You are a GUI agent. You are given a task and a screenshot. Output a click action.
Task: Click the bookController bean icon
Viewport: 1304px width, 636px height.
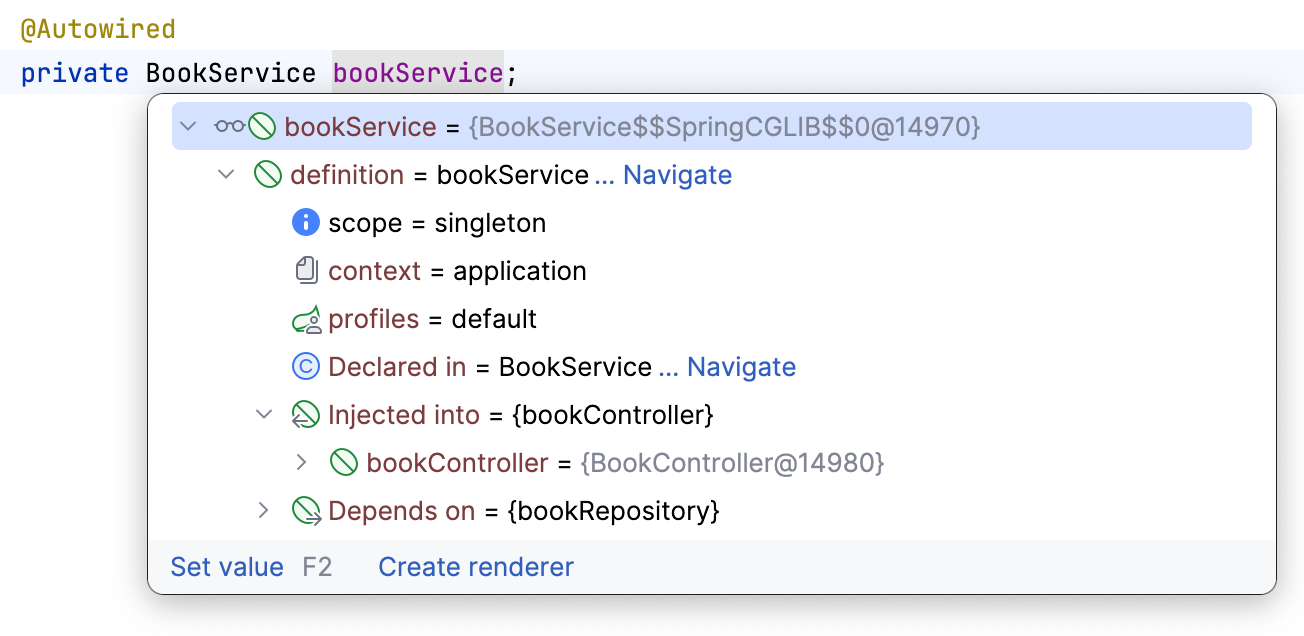pyautogui.click(x=344, y=463)
